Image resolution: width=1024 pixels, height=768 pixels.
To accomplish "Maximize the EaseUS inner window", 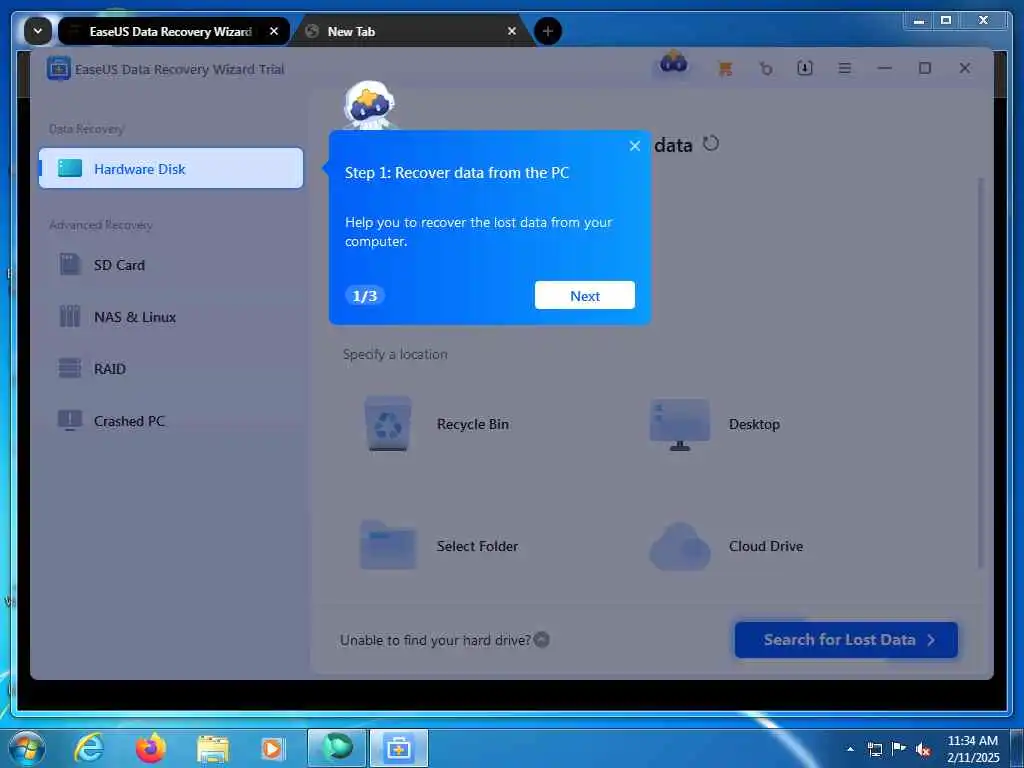I will pos(924,68).
